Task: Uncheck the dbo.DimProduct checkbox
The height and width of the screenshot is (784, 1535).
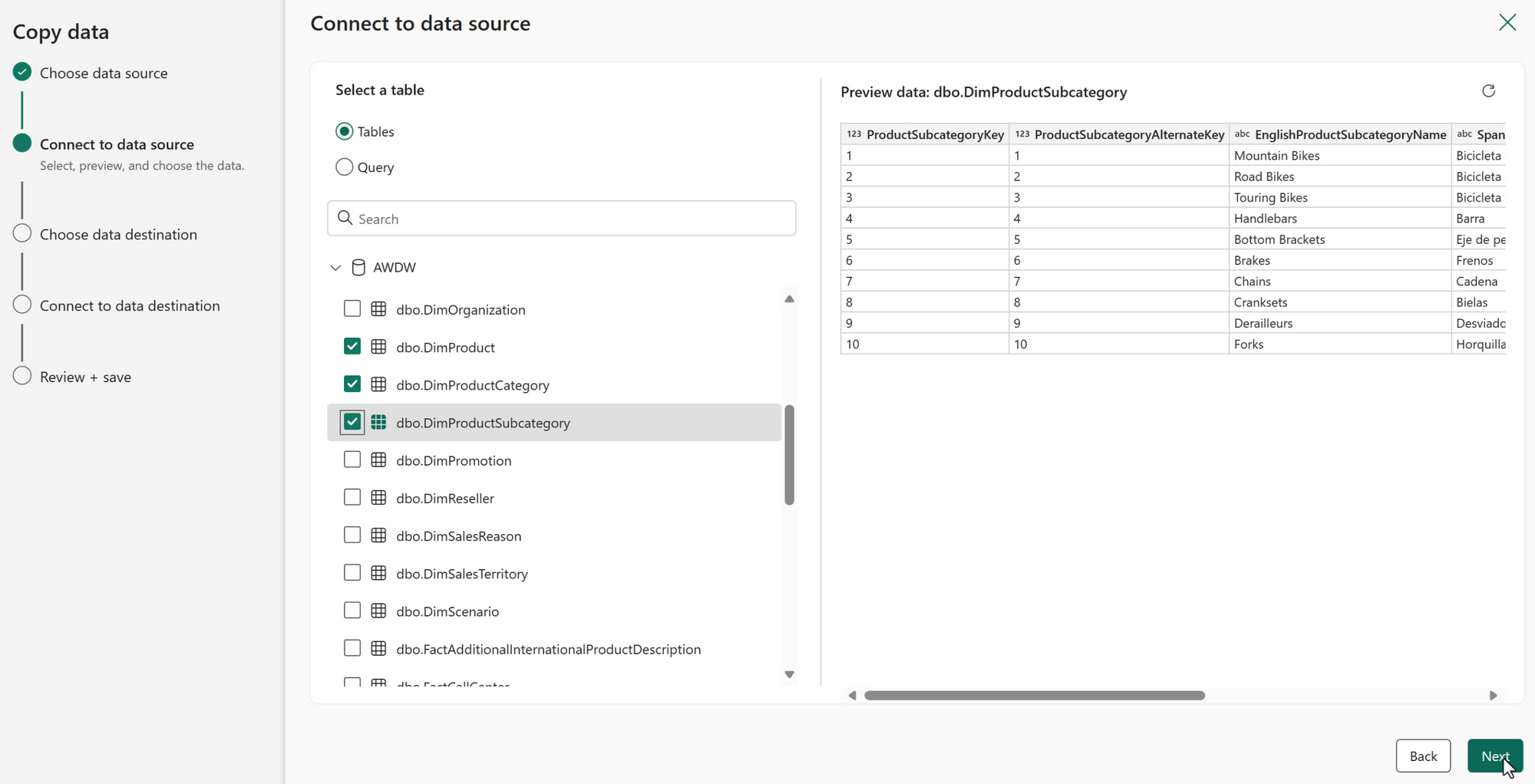Action: (352, 347)
